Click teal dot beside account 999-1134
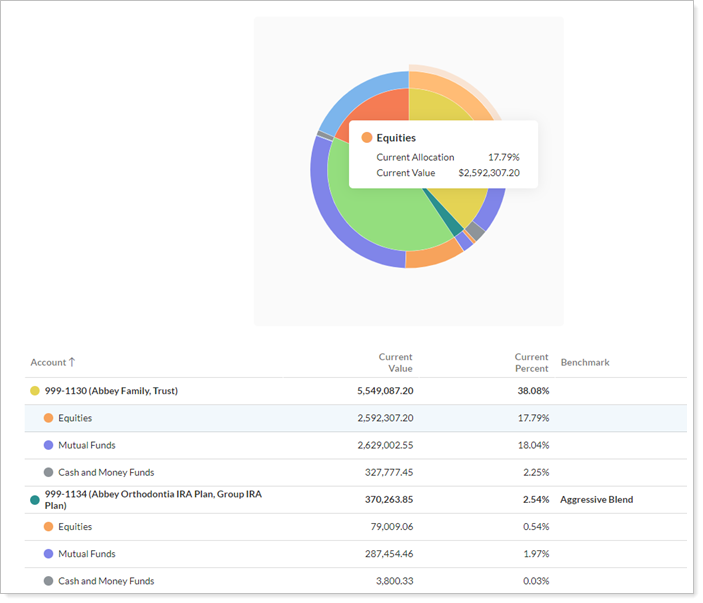Screen dimensions: 703x603 (35, 499)
